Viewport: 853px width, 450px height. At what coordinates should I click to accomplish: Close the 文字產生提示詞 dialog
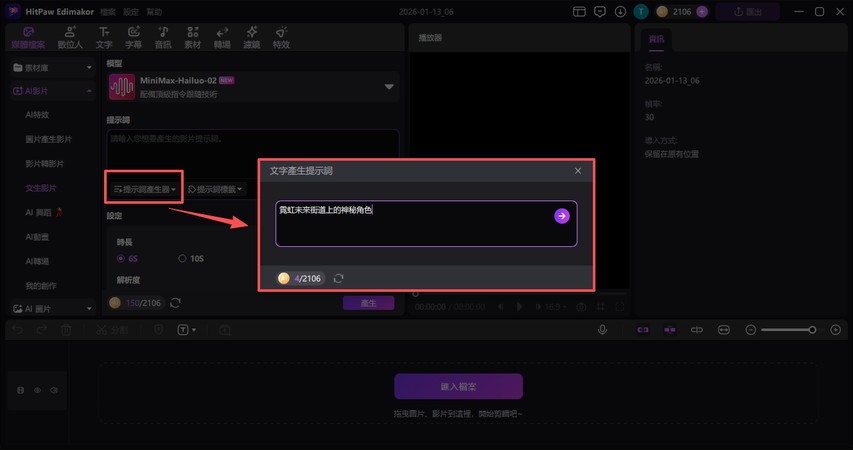(578, 171)
